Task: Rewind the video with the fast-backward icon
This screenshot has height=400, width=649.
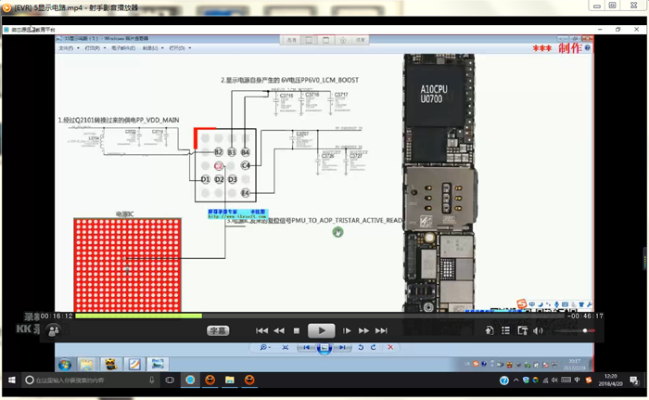Action: coord(279,330)
